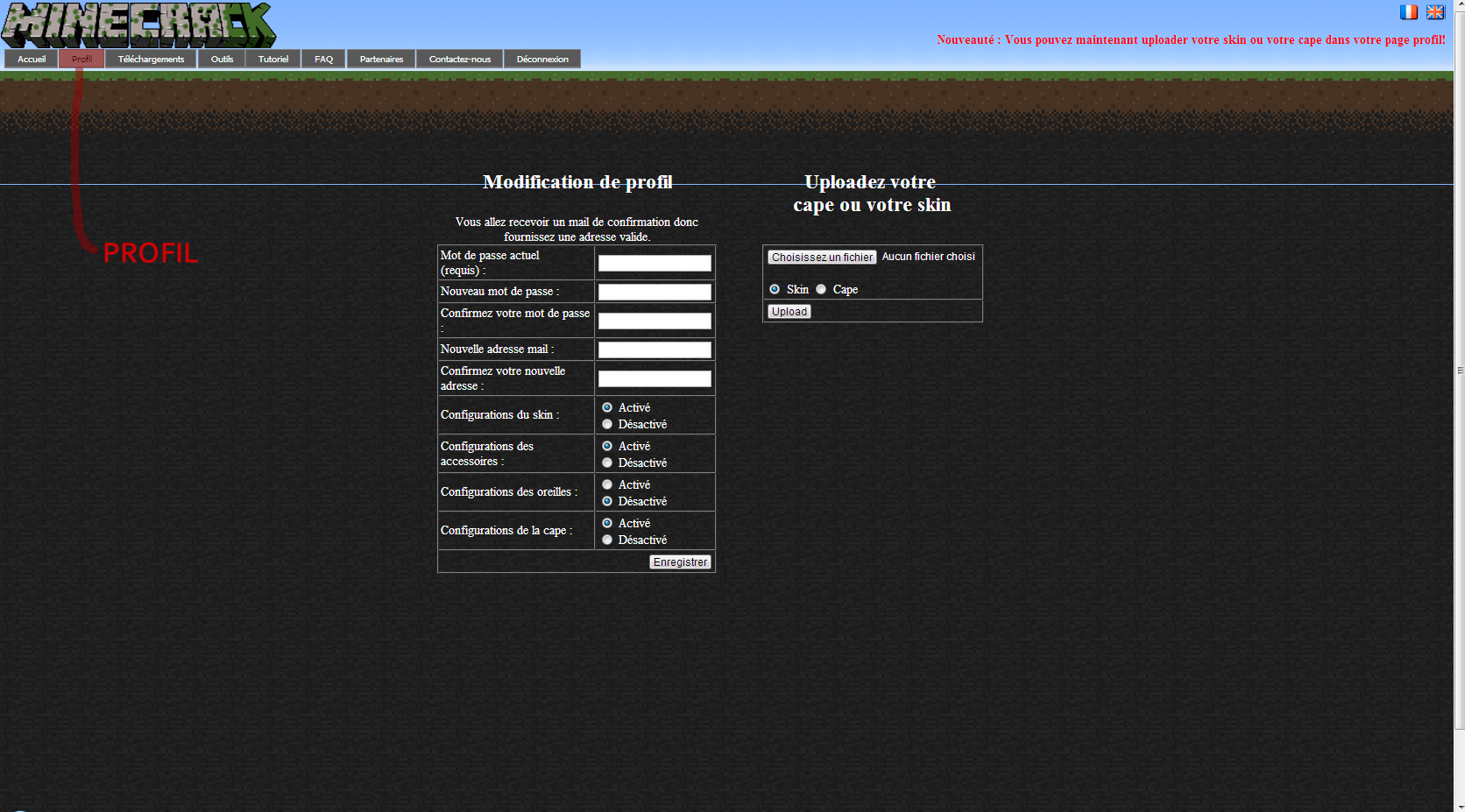Open the Tutoriel page
Image resolution: width=1465 pixels, height=812 pixels.
point(272,60)
